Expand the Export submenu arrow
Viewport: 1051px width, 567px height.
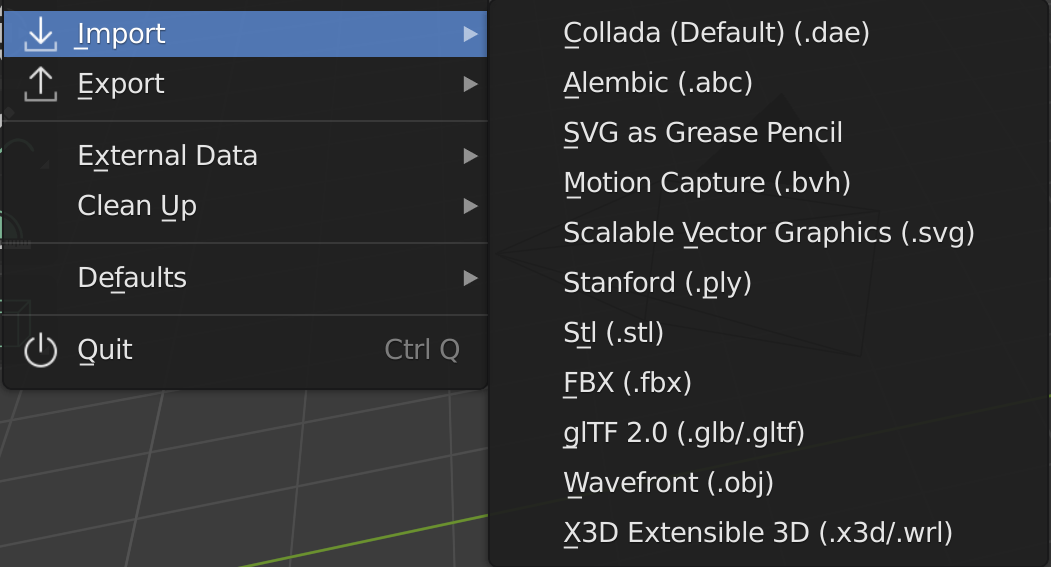[x=471, y=84]
